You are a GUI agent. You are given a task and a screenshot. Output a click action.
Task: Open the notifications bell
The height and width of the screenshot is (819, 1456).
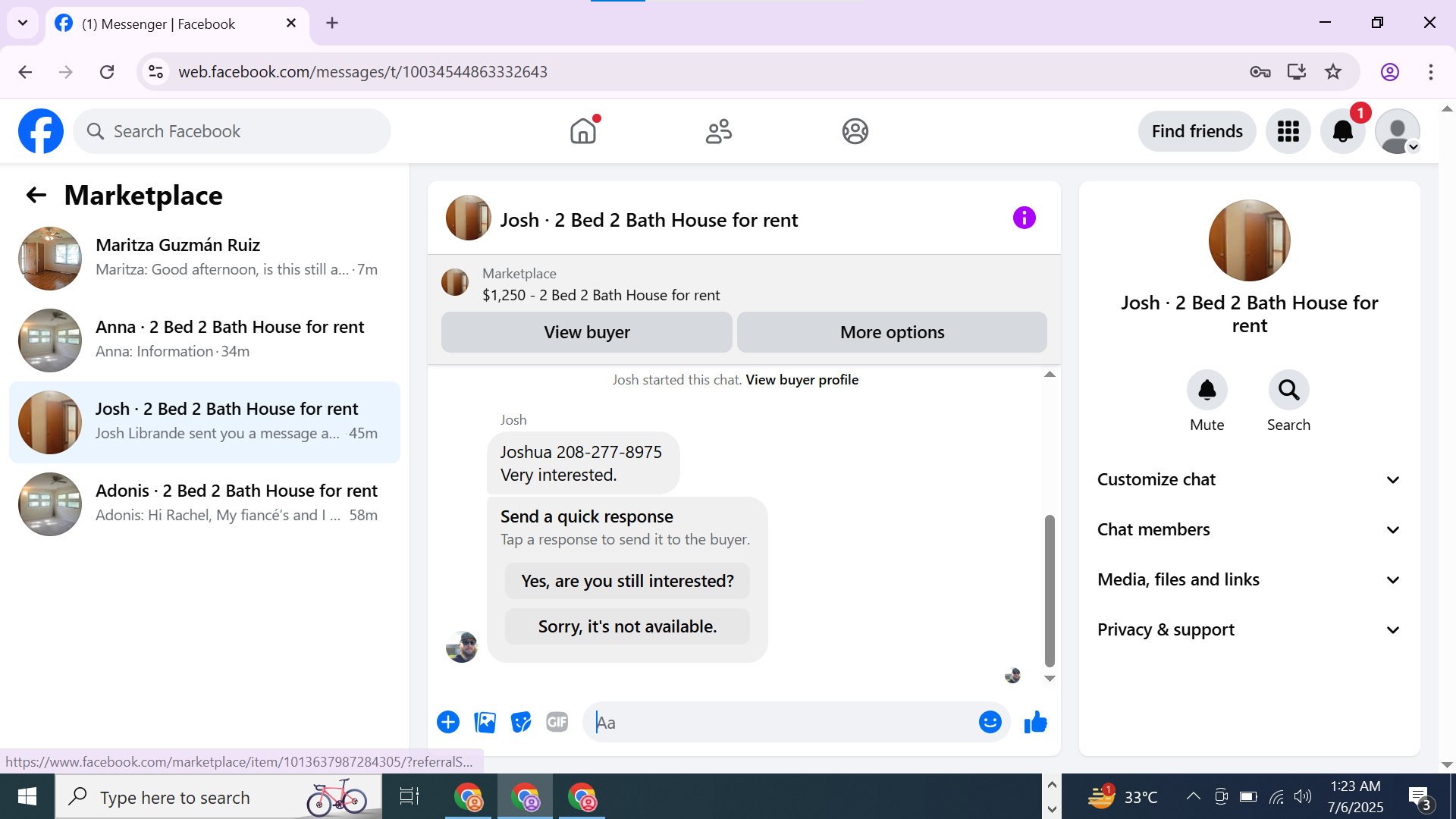(1342, 131)
